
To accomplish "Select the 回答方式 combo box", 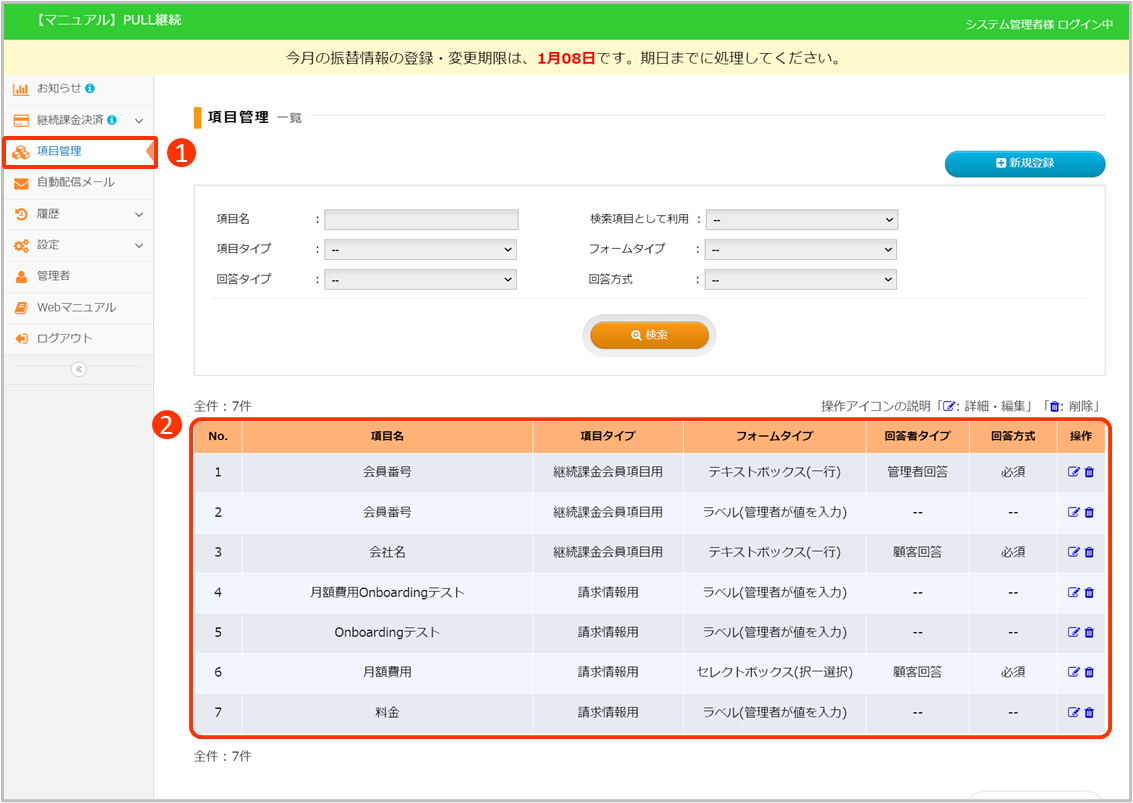I will (x=801, y=280).
